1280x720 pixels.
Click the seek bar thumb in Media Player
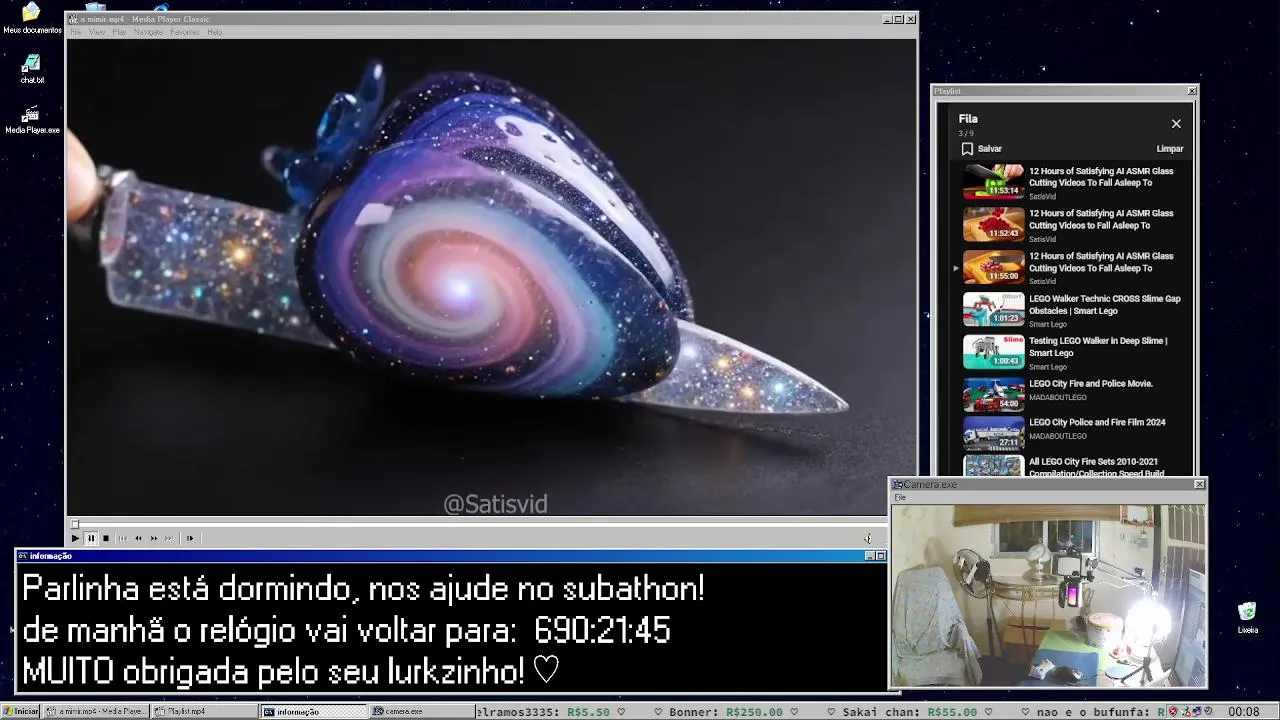[74, 524]
